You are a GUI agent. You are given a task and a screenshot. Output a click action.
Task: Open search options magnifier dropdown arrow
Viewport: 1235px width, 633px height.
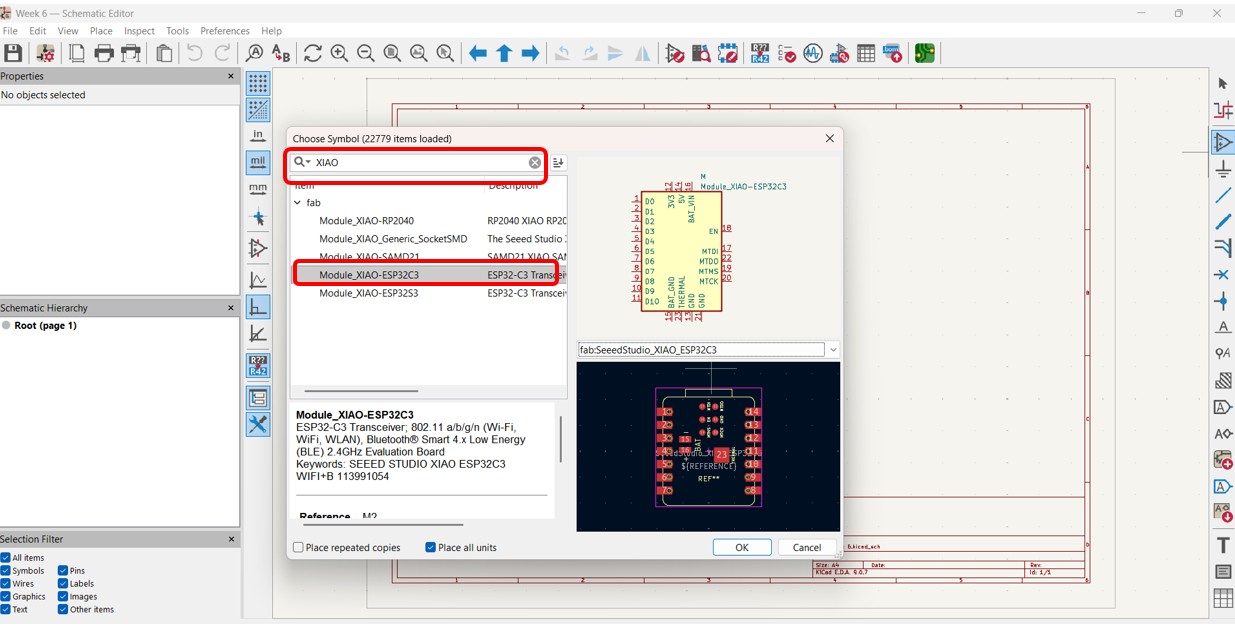(300, 162)
